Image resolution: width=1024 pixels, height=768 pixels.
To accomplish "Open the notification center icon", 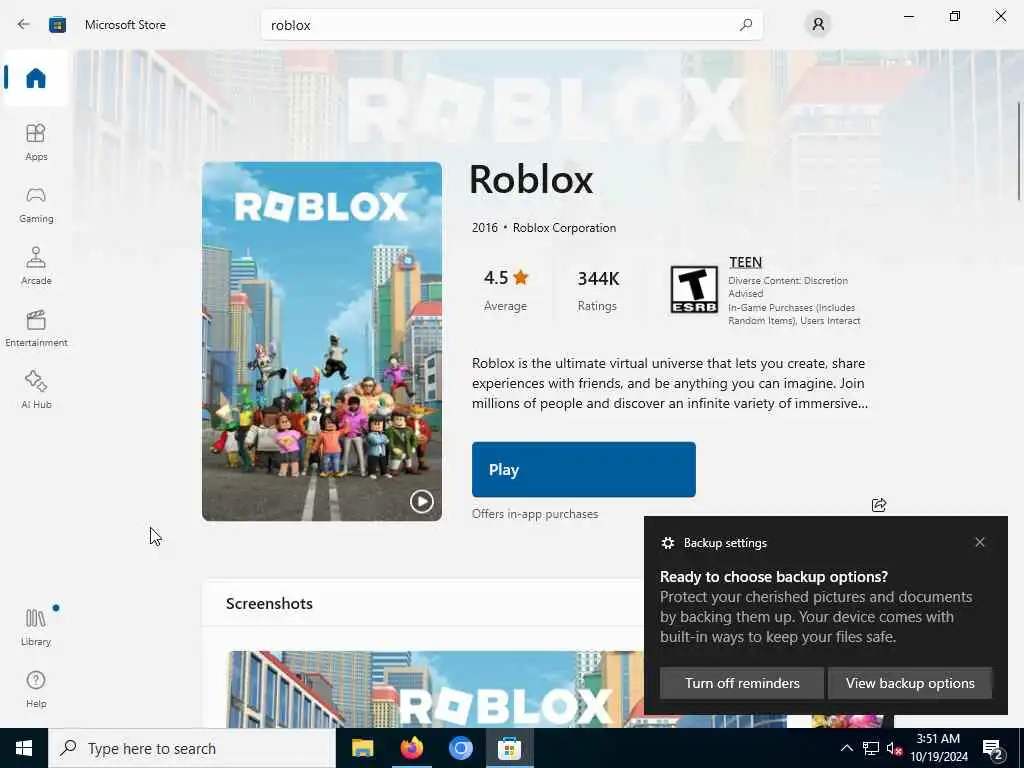I will click(993, 749).
